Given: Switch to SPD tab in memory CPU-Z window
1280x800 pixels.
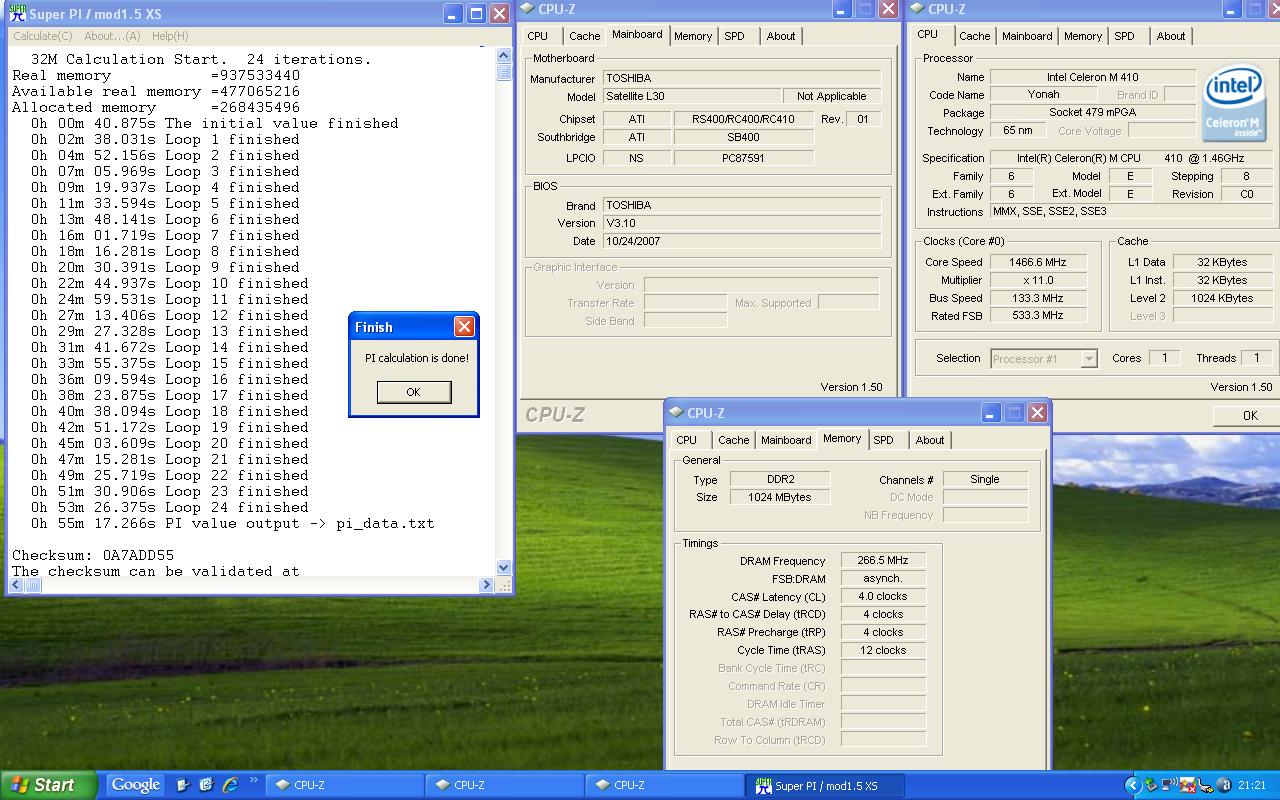Looking at the screenshot, I should pyautogui.click(x=883, y=440).
